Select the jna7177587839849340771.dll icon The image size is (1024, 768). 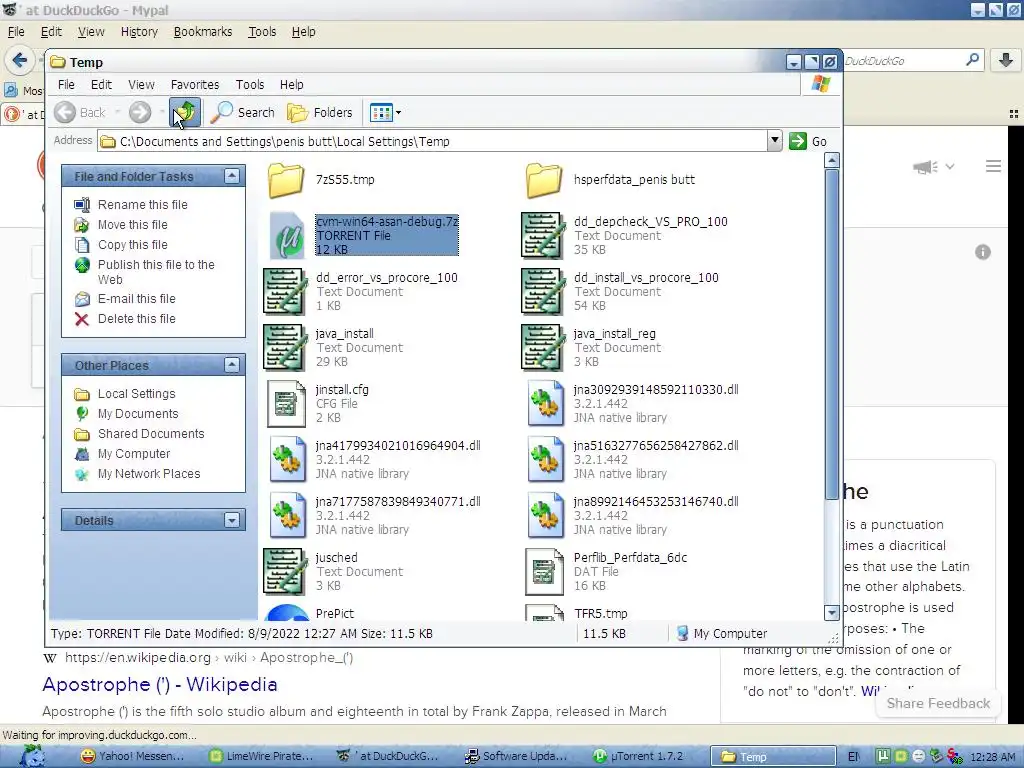pos(287,515)
